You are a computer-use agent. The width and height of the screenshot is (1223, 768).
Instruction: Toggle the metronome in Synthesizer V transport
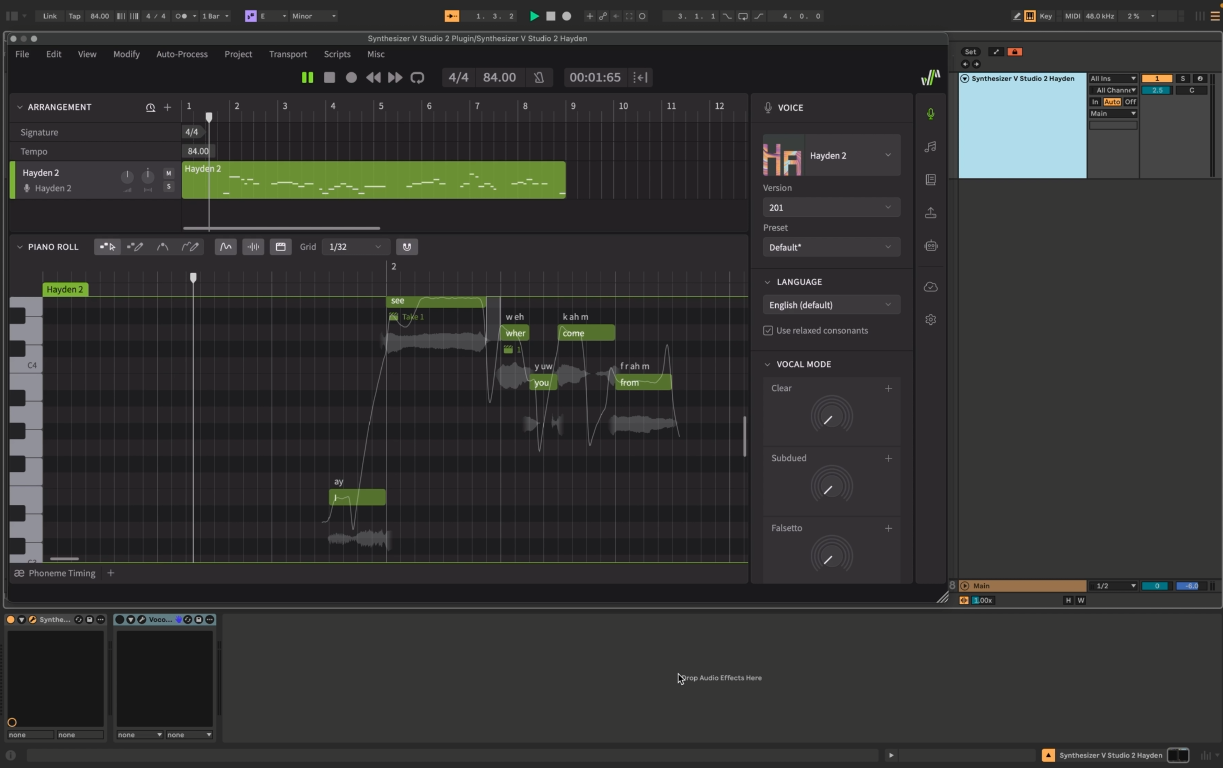pyautogui.click(x=539, y=78)
